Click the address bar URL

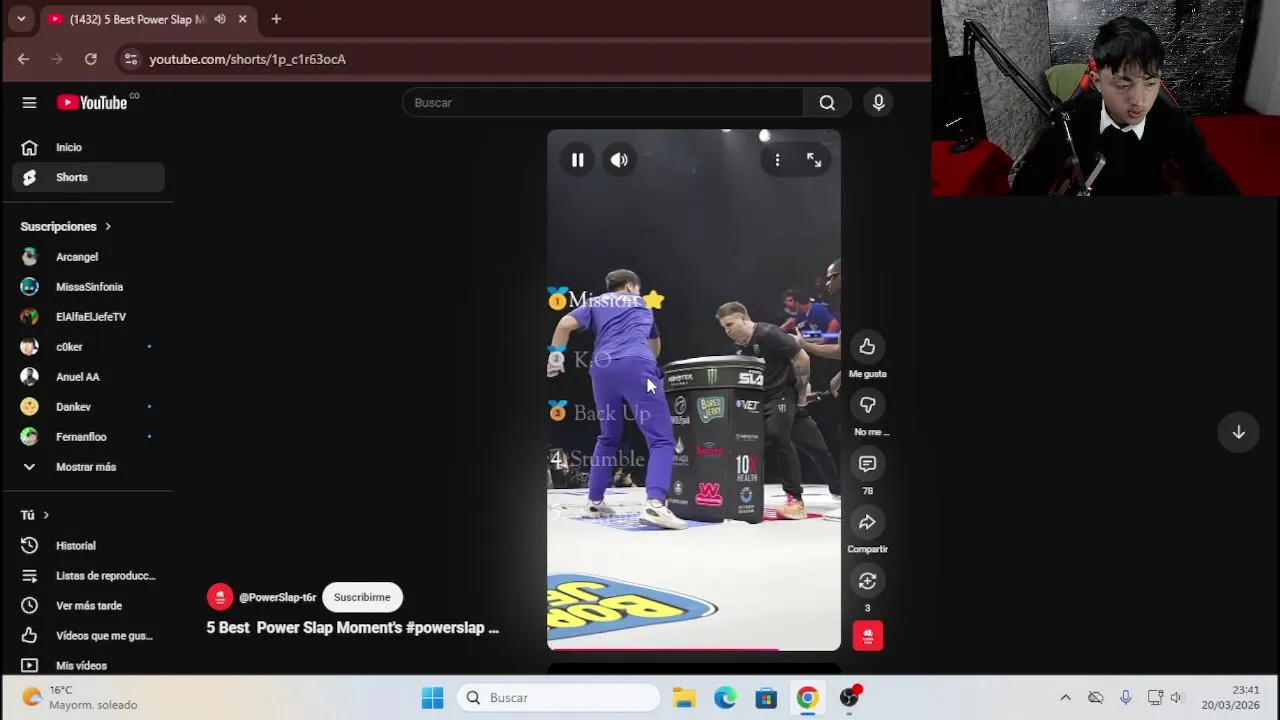coord(247,59)
